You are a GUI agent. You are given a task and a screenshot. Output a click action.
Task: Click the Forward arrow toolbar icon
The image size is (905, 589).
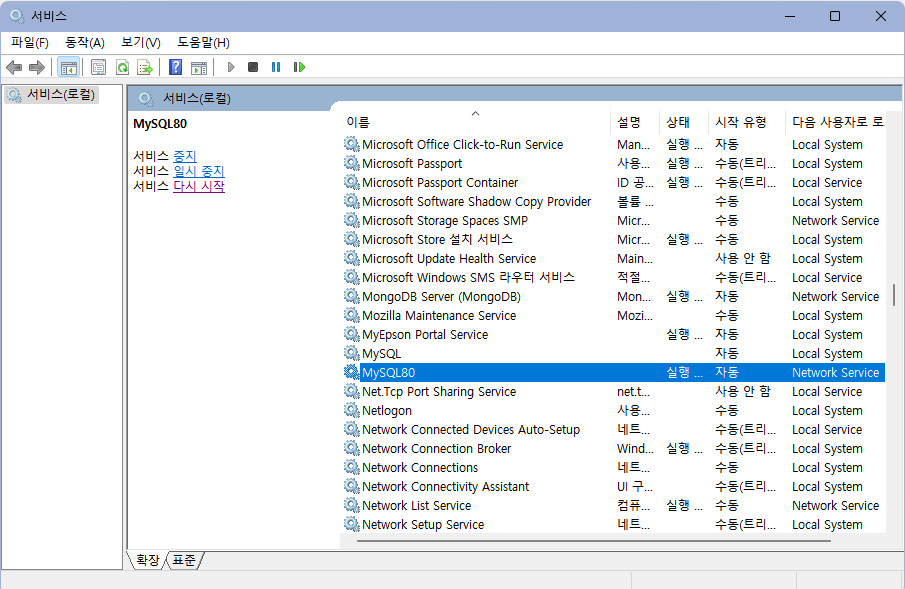point(37,68)
